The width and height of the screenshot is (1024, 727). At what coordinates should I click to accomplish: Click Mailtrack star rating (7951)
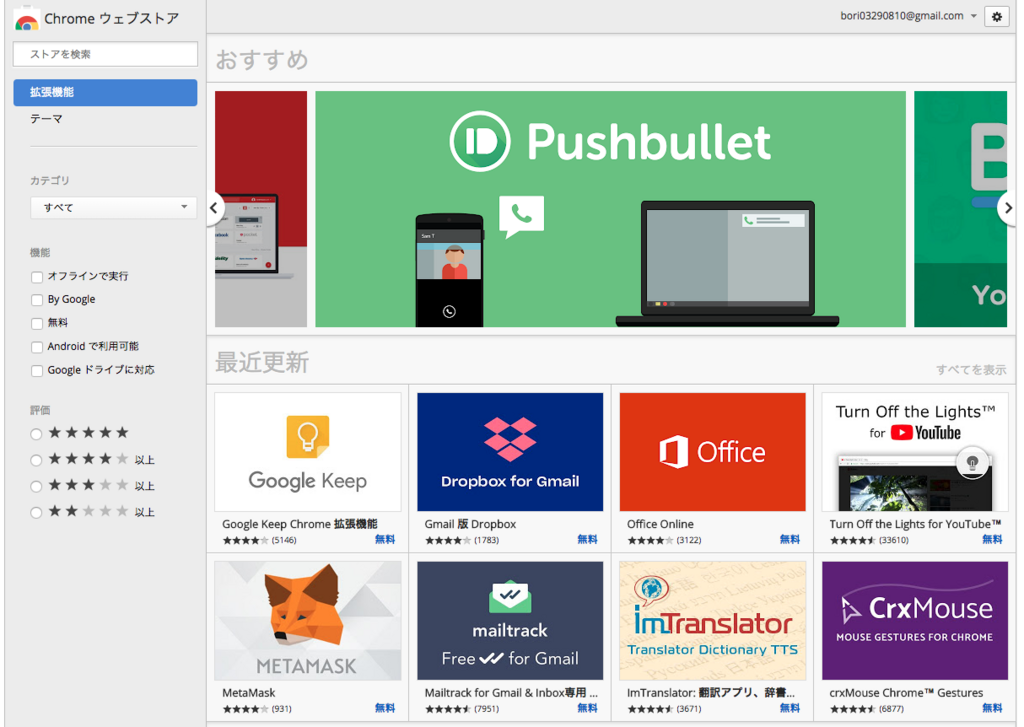[462, 709]
